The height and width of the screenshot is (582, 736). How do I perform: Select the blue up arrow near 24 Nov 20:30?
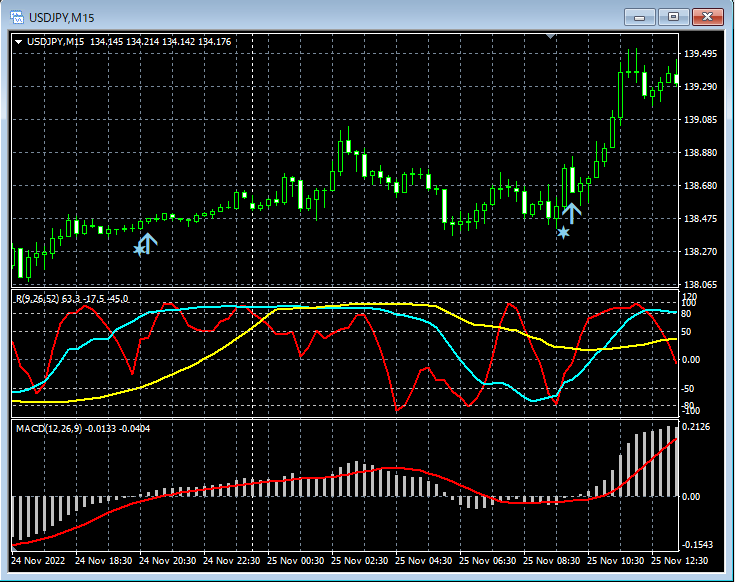click(x=148, y=244)
